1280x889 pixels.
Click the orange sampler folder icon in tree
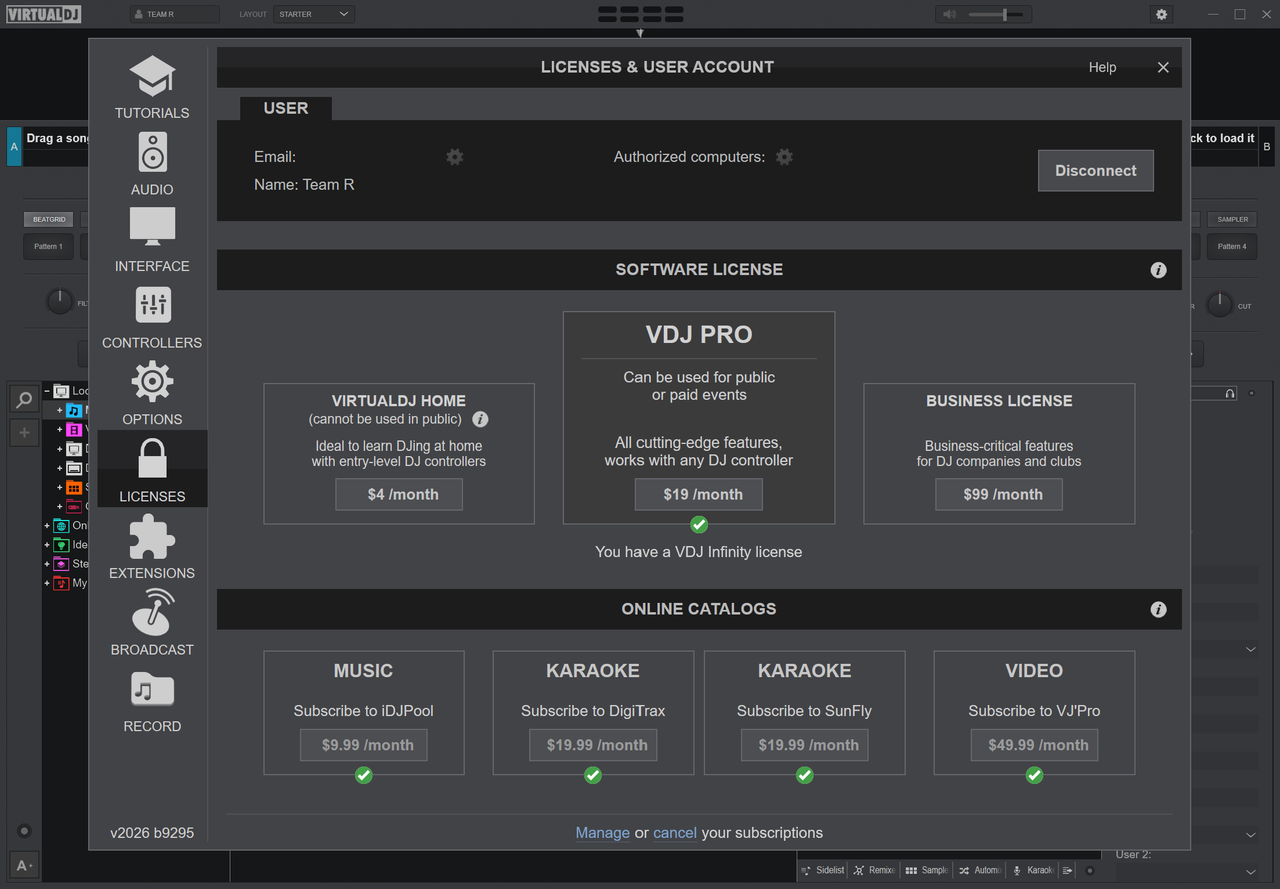(75, 488)
